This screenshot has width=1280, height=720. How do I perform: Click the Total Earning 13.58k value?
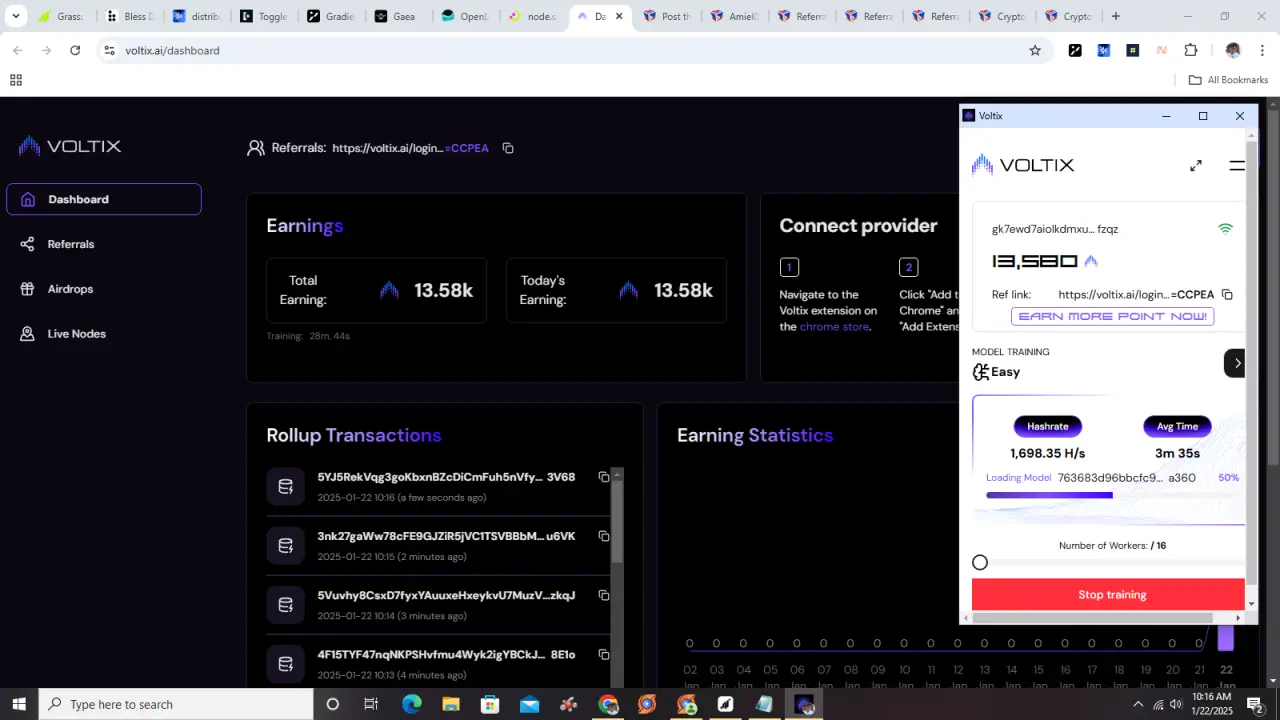(443, 290)
